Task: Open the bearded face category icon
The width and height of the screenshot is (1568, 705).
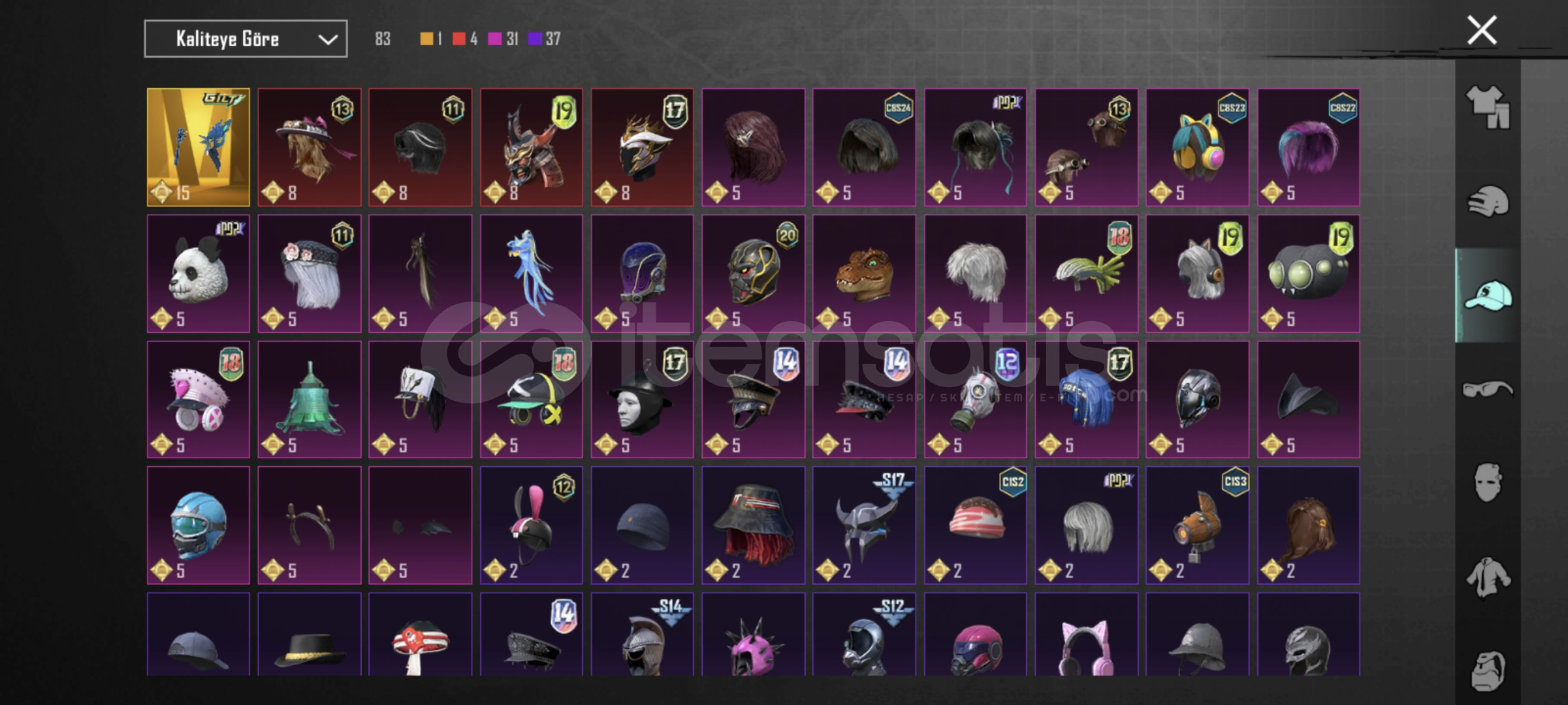Action: pos(1488,670)
